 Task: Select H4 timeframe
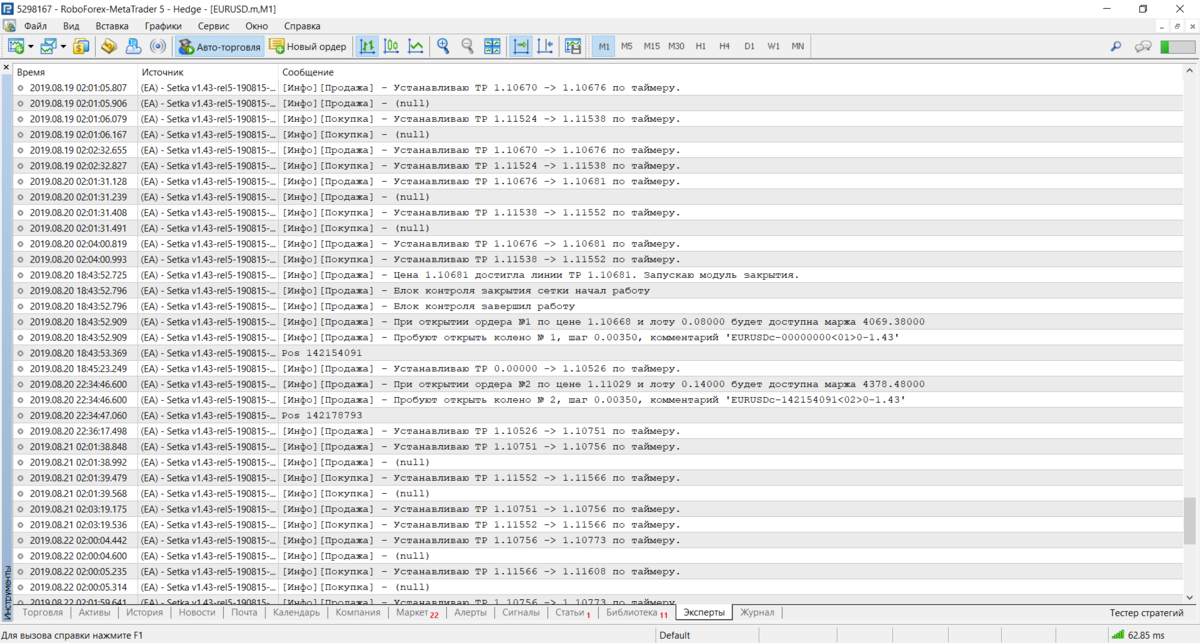point(725,46)
